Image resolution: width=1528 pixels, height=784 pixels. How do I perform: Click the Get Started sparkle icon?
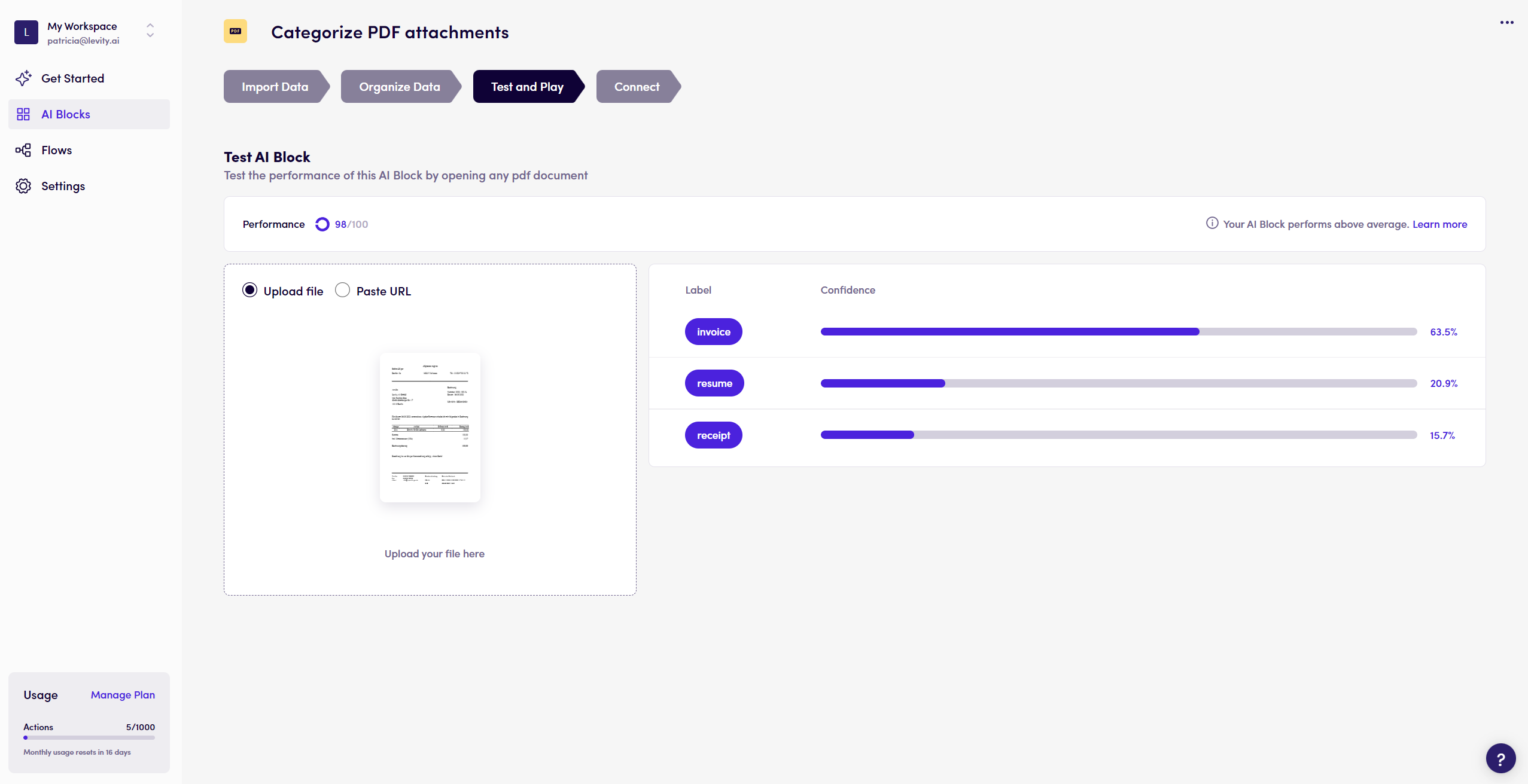(23, 78)
